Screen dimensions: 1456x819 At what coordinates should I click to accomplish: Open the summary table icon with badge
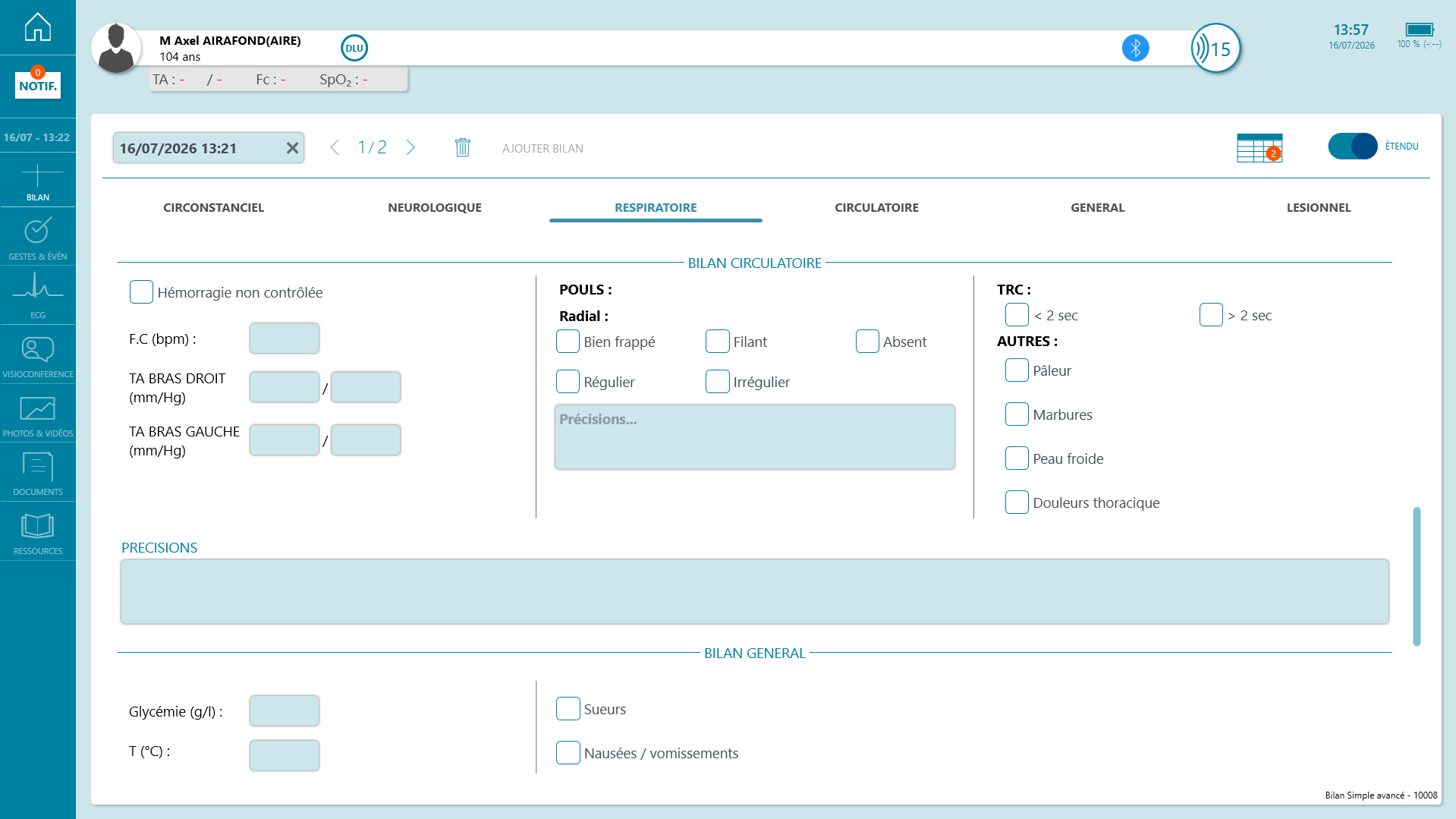tap(1259, 148)
